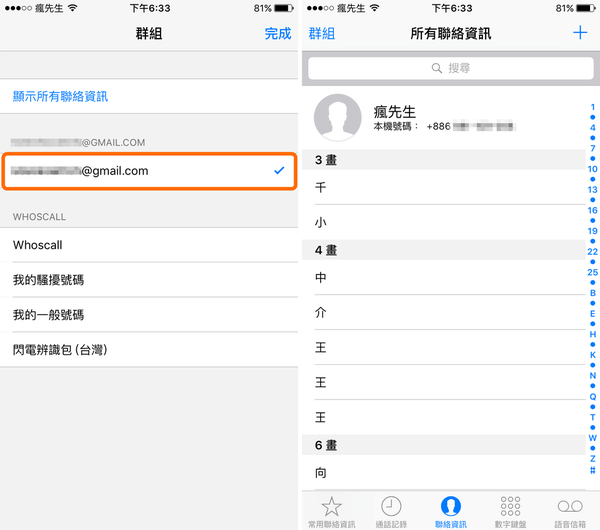Jump to # in the index bar
This screenshot has width=600, height=530.
point(593,470)
